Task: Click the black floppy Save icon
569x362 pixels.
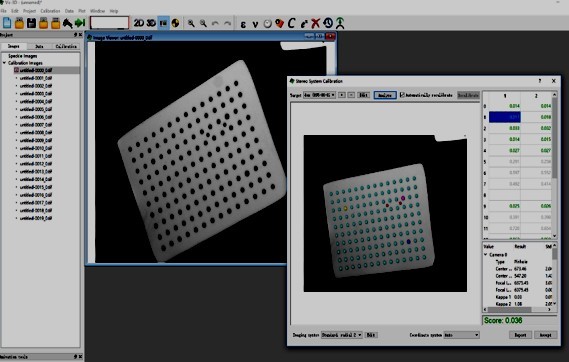Action: point(32,23)
